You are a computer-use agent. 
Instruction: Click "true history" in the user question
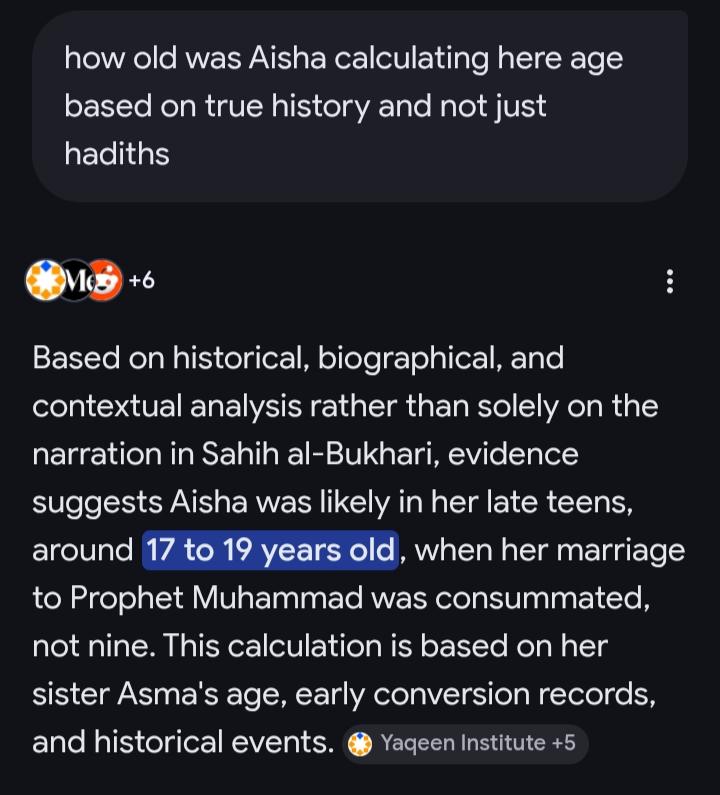270,106
